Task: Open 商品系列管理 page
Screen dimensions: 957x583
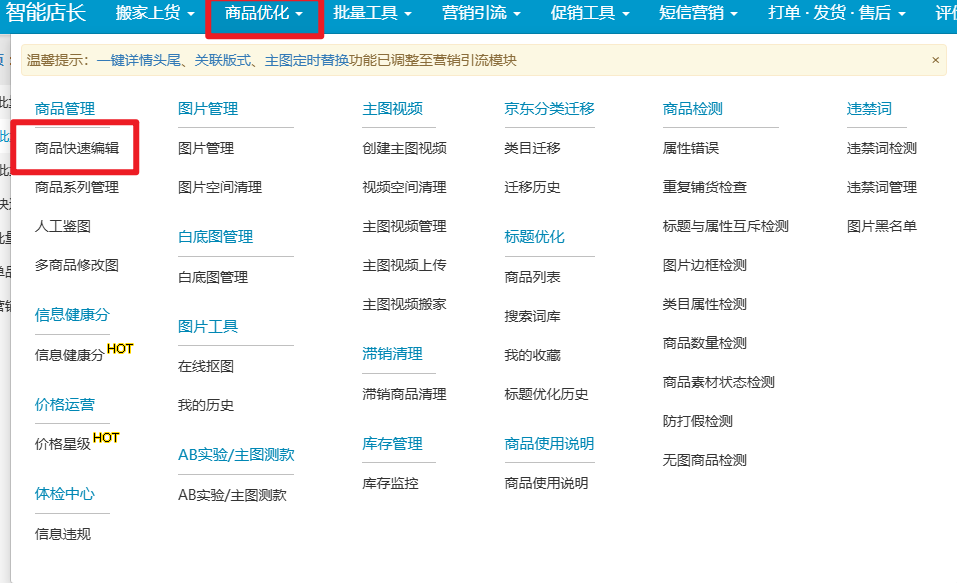Action: pos(76,187)
